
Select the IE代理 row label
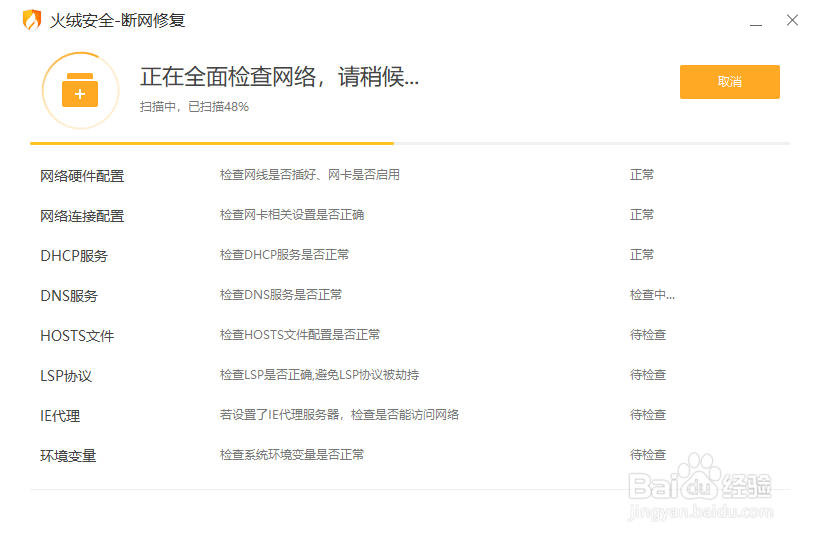(60, 416)
